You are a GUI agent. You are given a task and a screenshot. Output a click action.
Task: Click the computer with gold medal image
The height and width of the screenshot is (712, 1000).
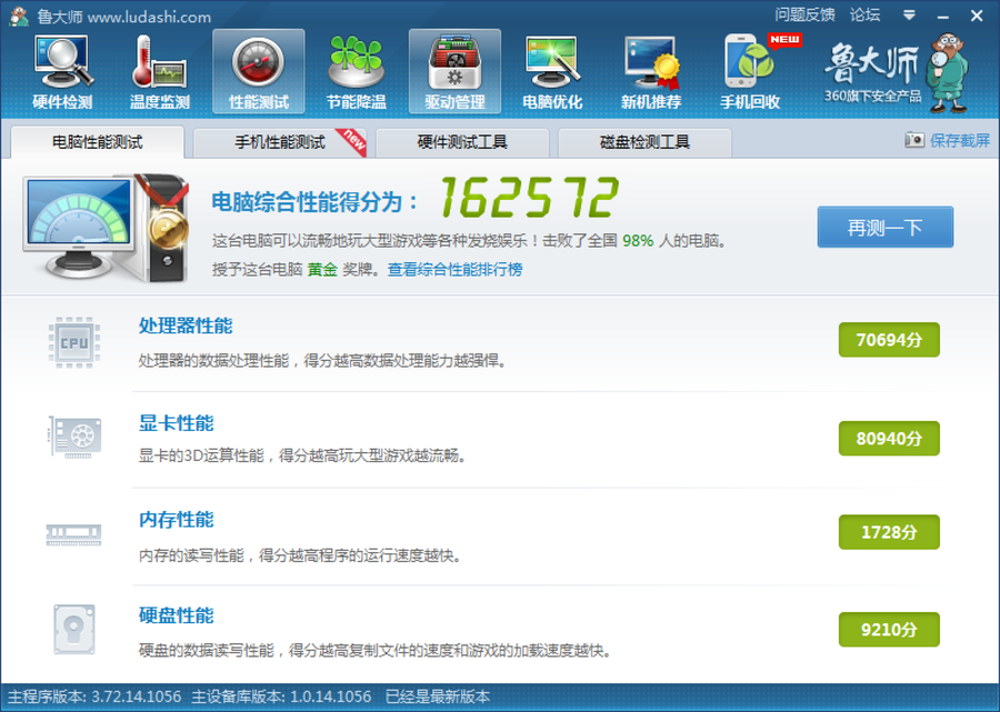[x=106, y=226]
